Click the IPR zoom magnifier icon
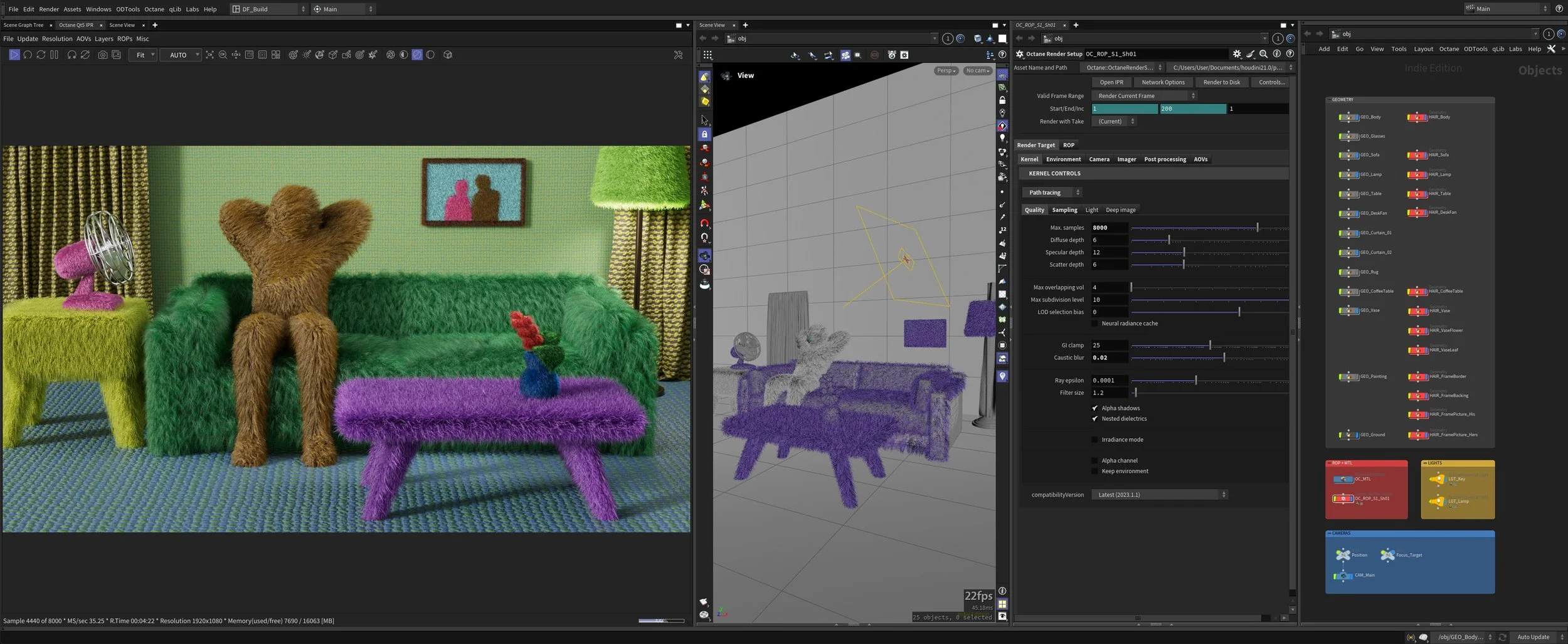Viewport: 1568px width, 644px height. (223, 55)
